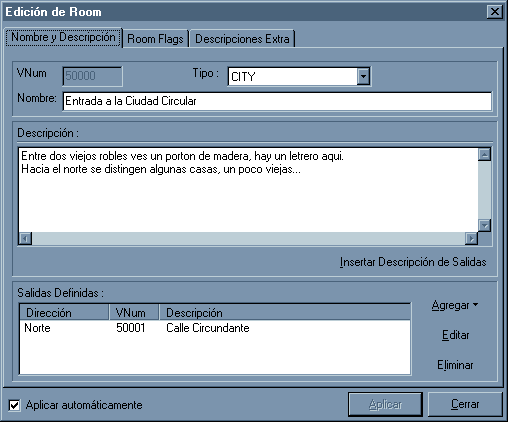Click the VNum column header in exits list
This screenshot has height=422, width=508.
pos(134,313)
